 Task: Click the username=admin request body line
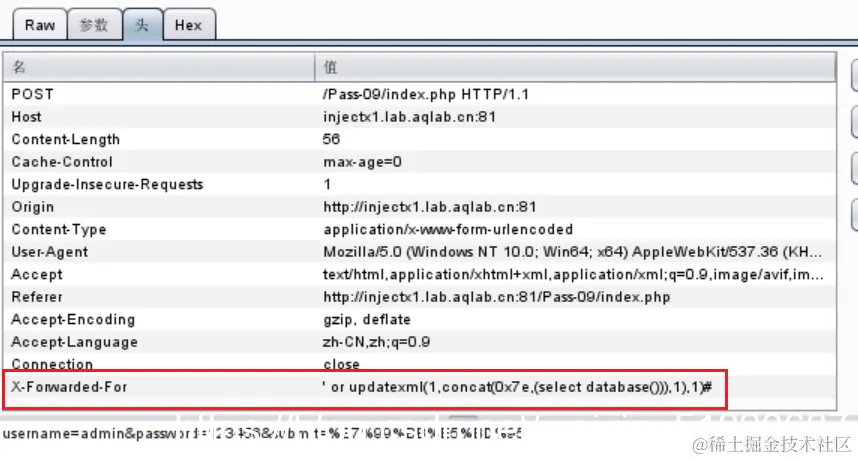(263, 434)
